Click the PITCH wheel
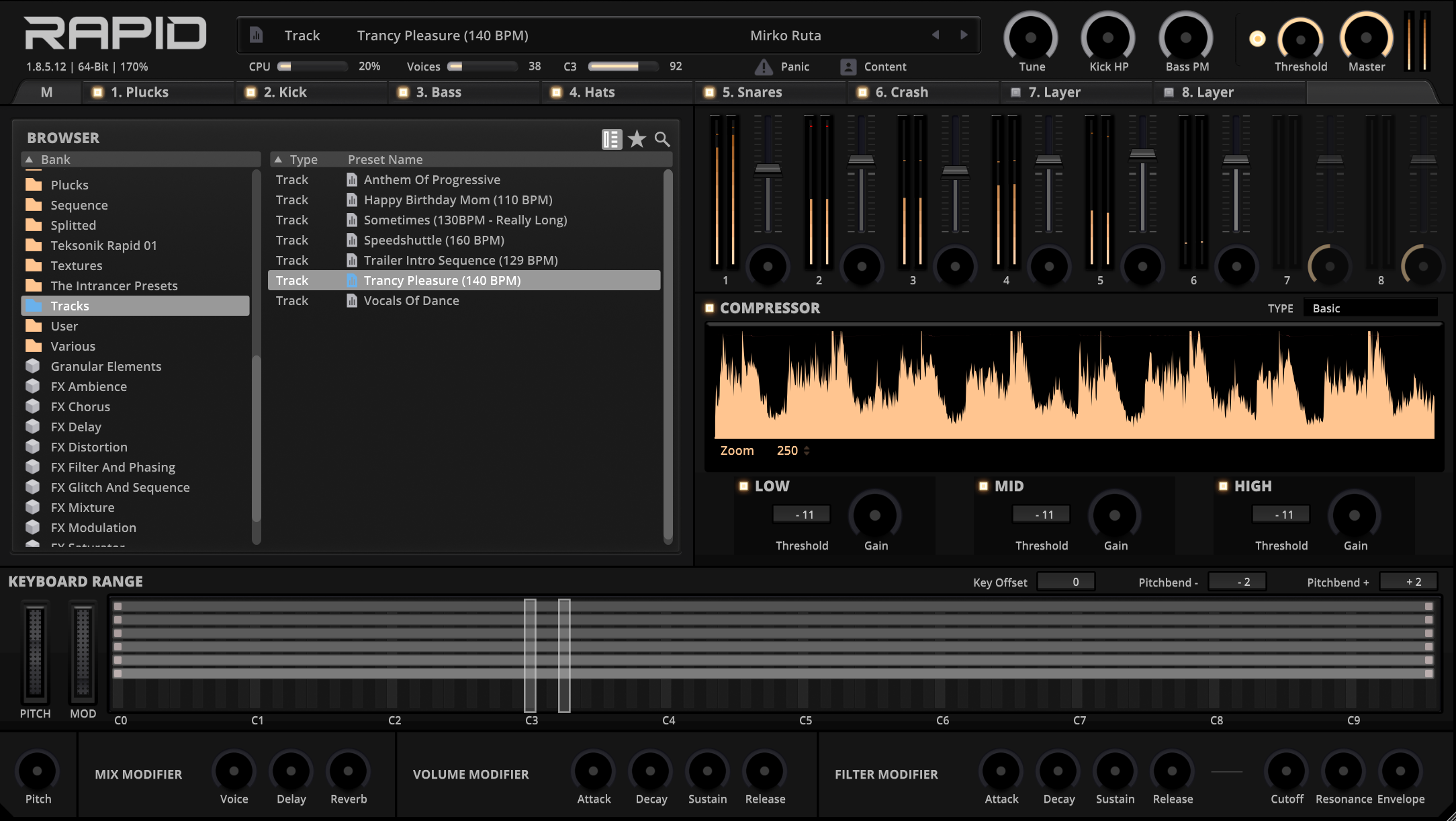The image size is (1456, 821). 35,652
